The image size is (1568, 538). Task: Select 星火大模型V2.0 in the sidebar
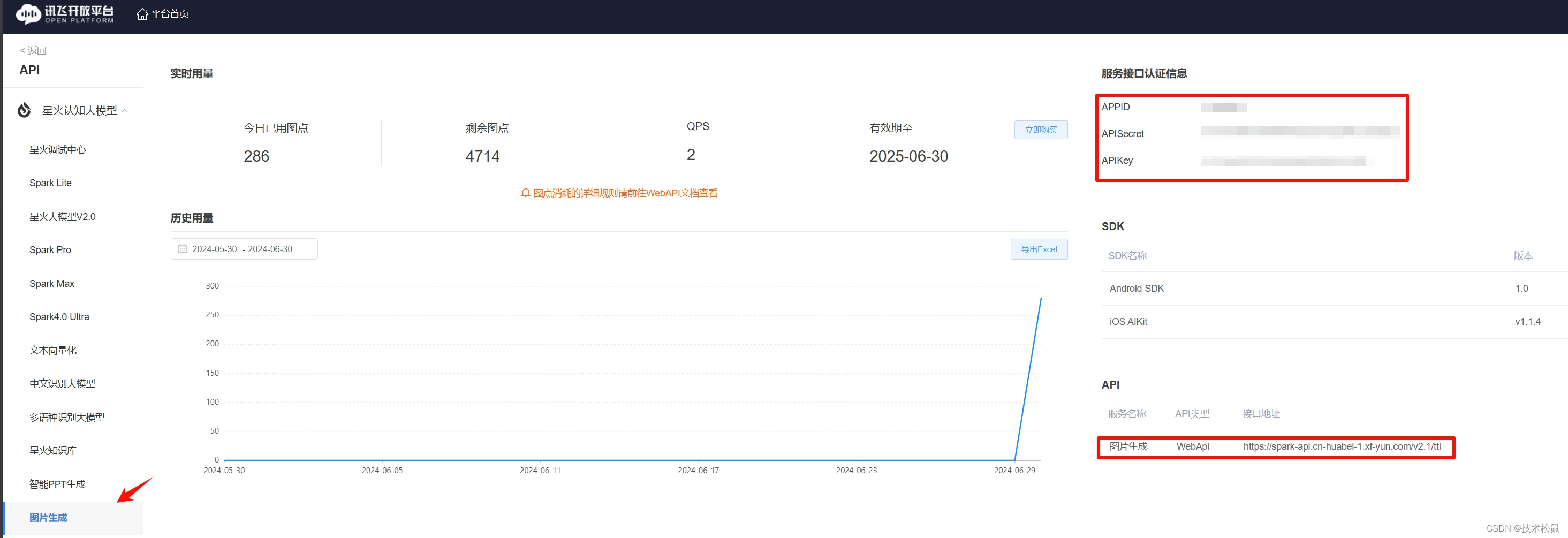click(x=63, y=217)
